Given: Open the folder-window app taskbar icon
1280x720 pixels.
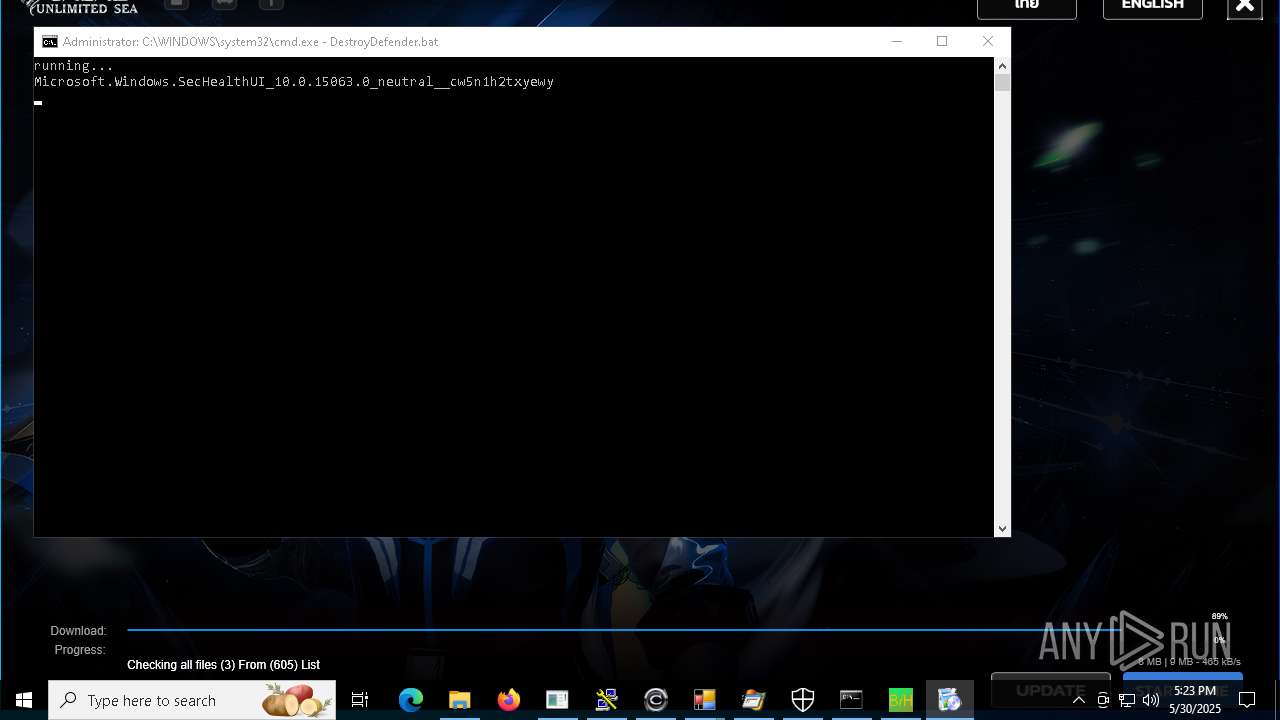Looking at the screenshot, I should tap(754, 700).
